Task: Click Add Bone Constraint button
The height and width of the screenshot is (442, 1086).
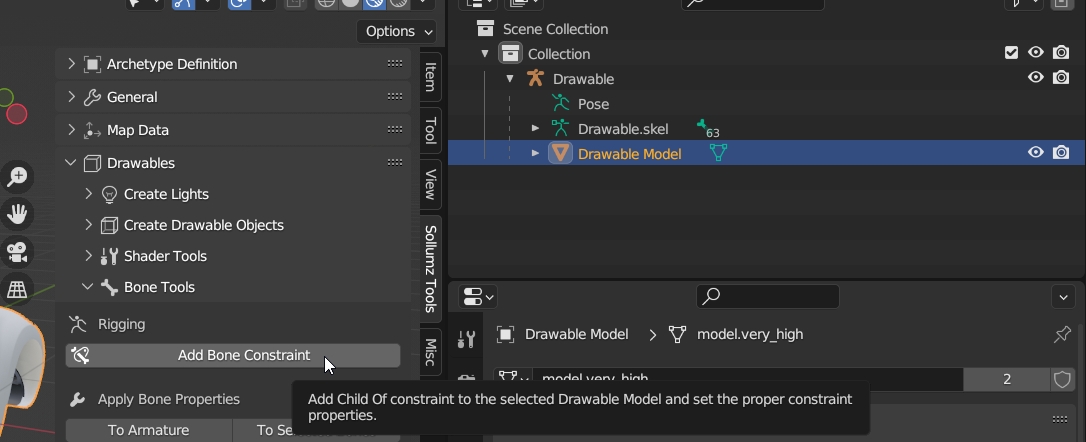Action: point(233,355)
